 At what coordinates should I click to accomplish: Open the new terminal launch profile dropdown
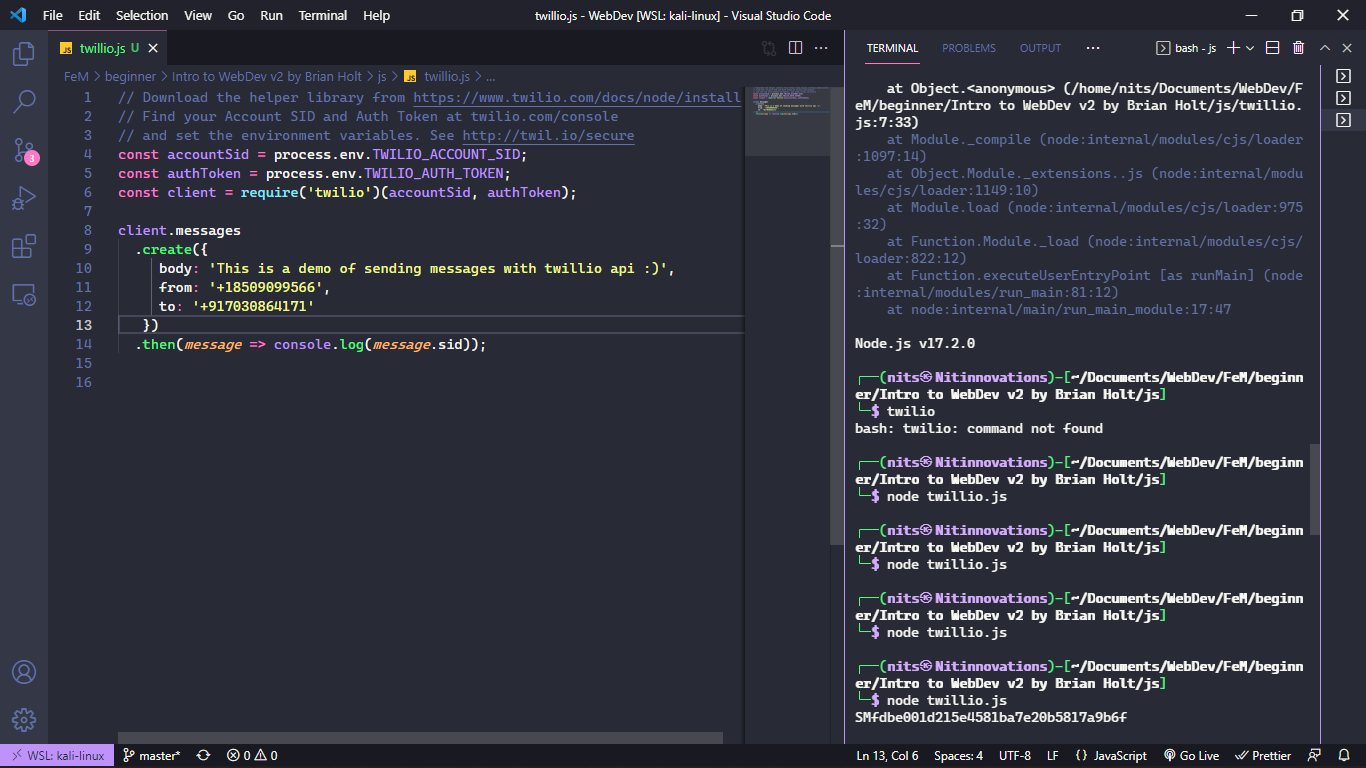click(1250, 48)
